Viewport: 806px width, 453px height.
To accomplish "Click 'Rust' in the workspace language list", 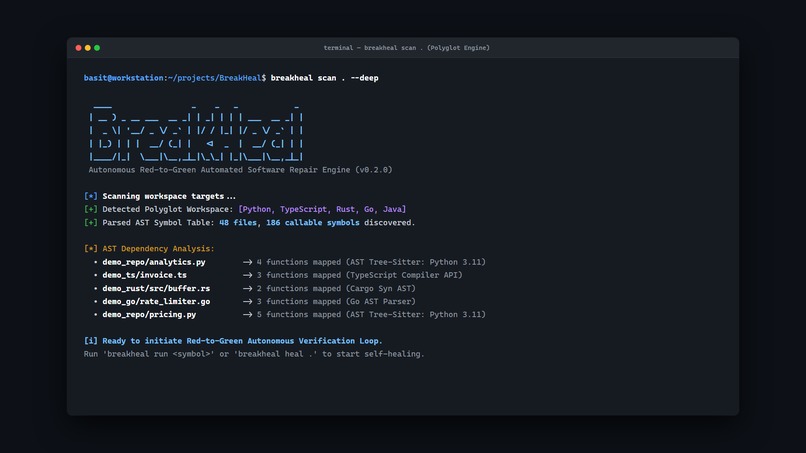I will [x=345, y=209].
